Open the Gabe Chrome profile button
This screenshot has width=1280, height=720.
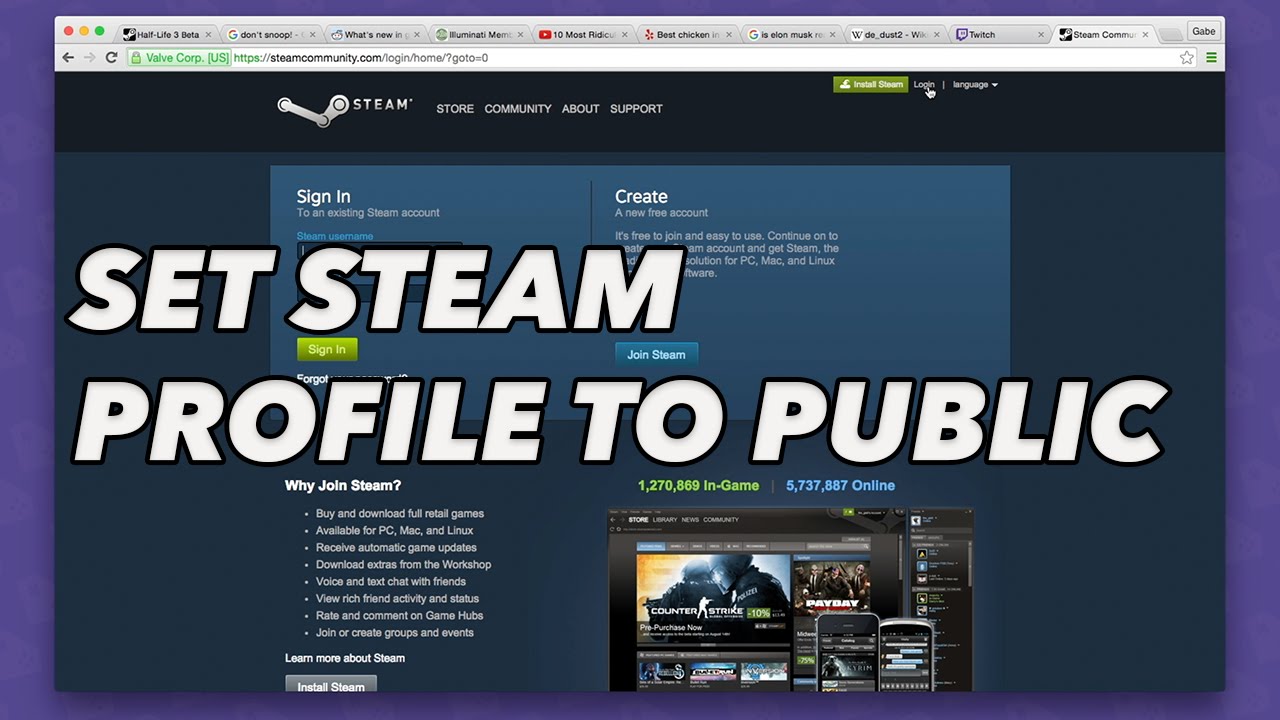pos(1204,31)
